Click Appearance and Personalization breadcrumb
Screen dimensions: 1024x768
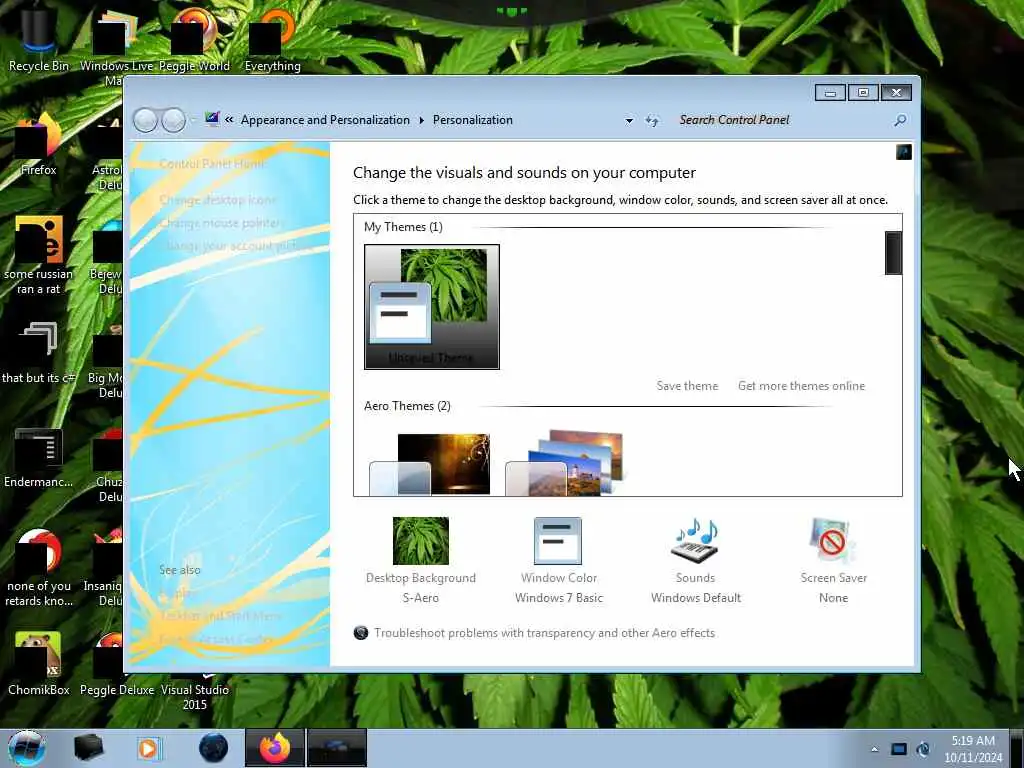click(x=325, y=120)
